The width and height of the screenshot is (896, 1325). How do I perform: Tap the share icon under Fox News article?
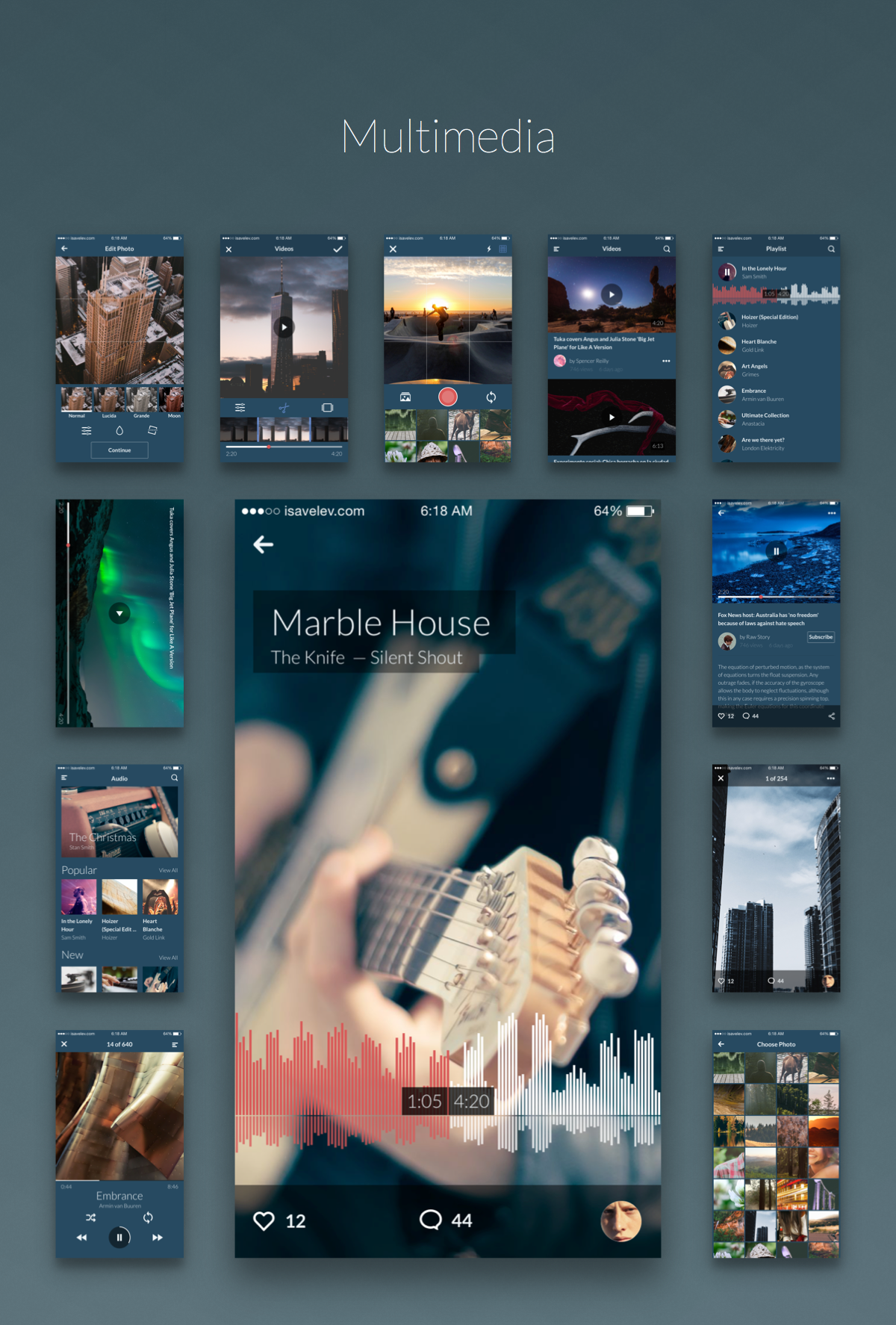tap(831, 716)
